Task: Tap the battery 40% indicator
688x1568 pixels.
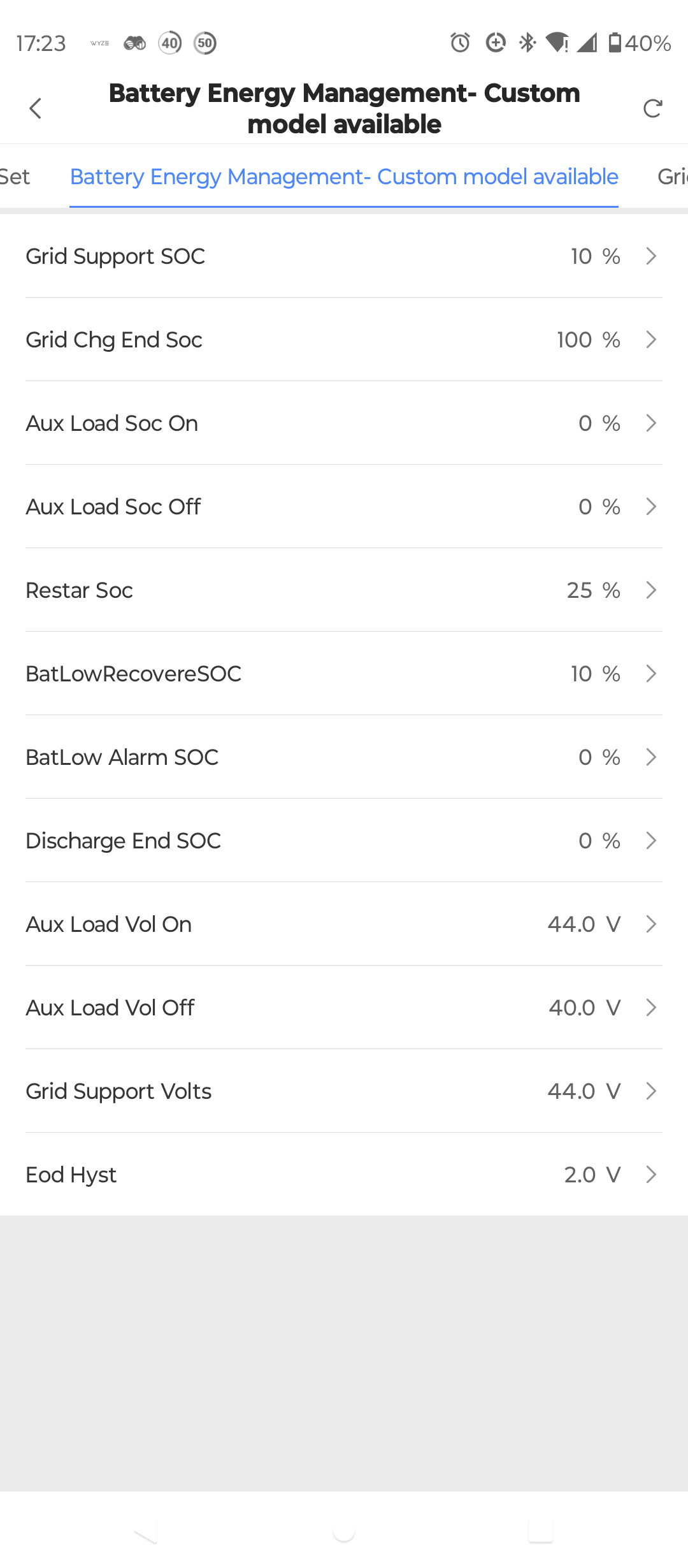Action: point(640,43)
